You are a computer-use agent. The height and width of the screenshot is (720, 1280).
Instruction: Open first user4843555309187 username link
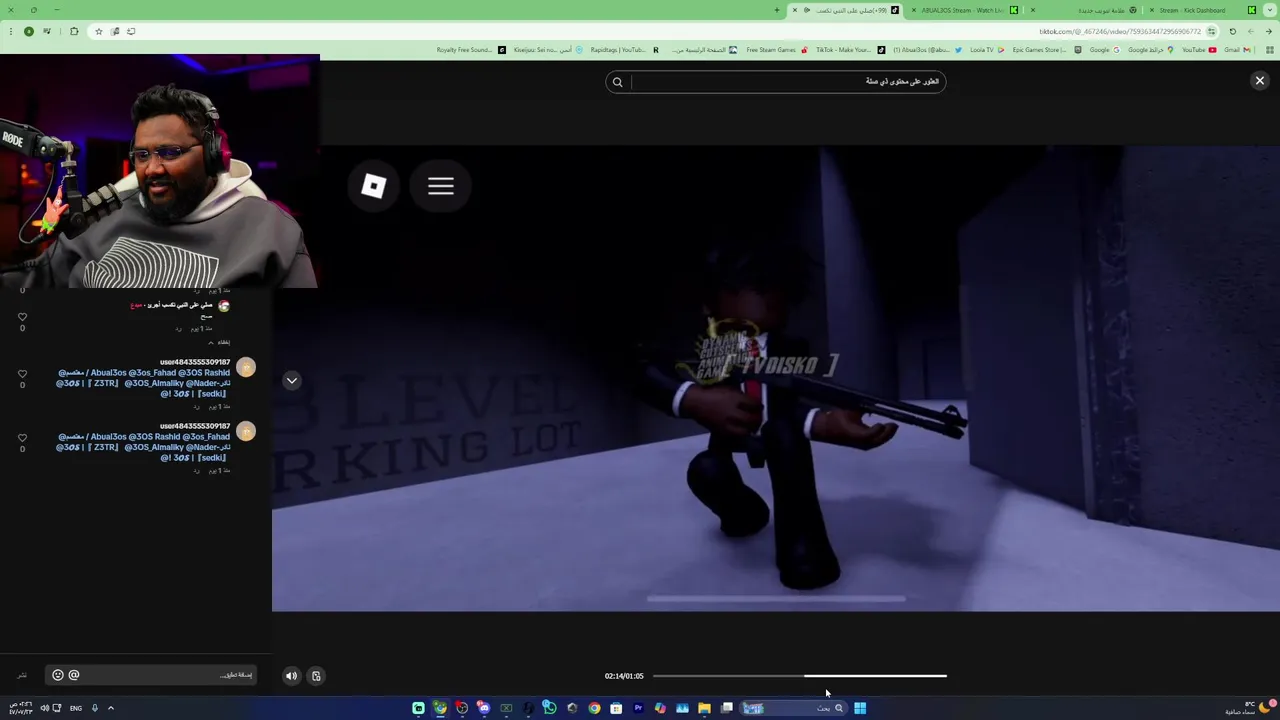pyautogui.click(x=195, y=362)
